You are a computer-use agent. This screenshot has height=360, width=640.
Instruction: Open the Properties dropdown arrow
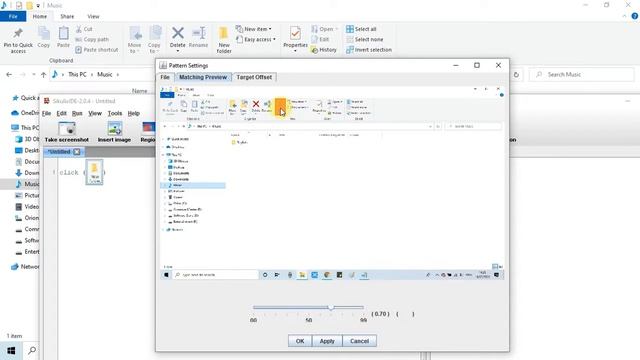[x=295, y=51]
